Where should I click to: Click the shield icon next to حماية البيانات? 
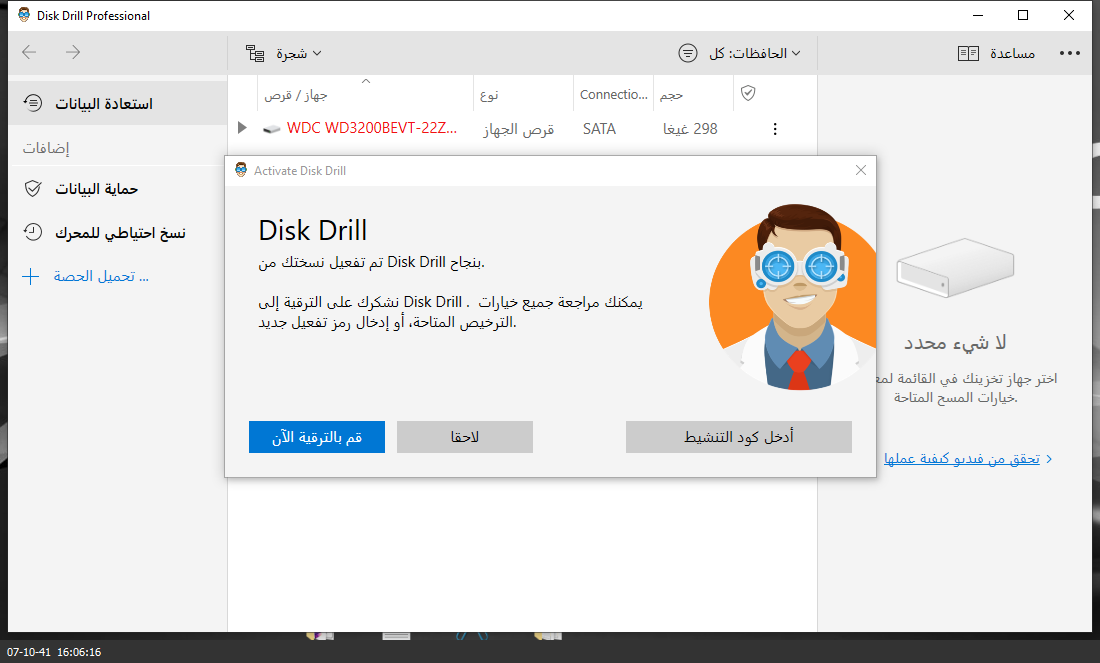[33, 189]
